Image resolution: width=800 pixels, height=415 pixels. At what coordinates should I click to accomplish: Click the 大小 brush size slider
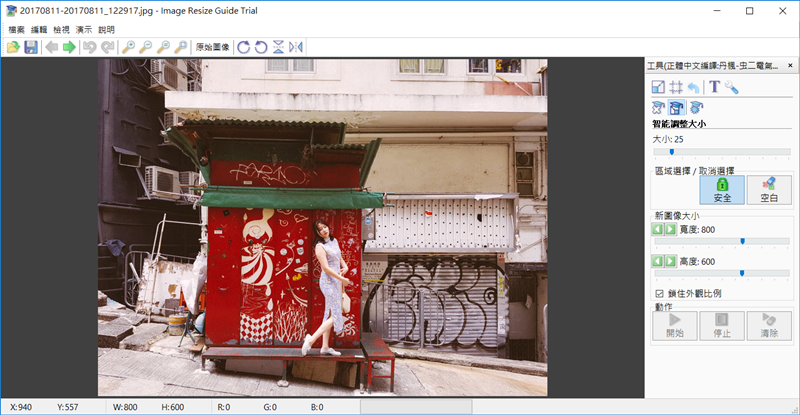pyautogui.click(x=720, y=152)
